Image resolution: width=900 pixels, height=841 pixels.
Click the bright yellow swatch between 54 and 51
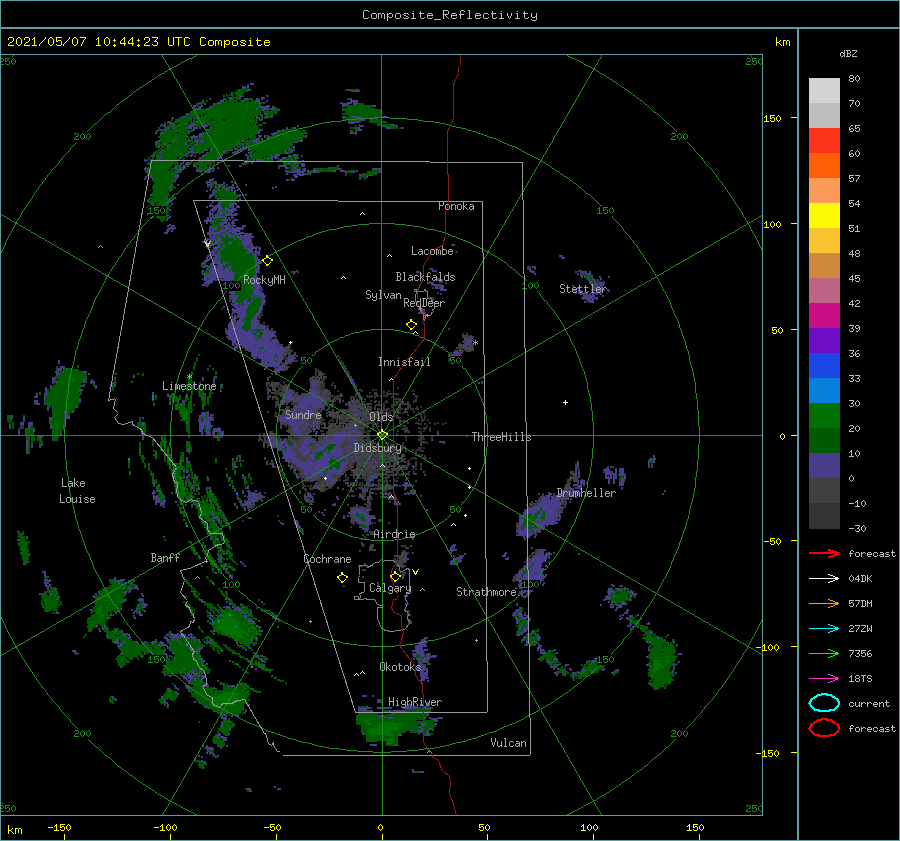[x=824, y=215]
